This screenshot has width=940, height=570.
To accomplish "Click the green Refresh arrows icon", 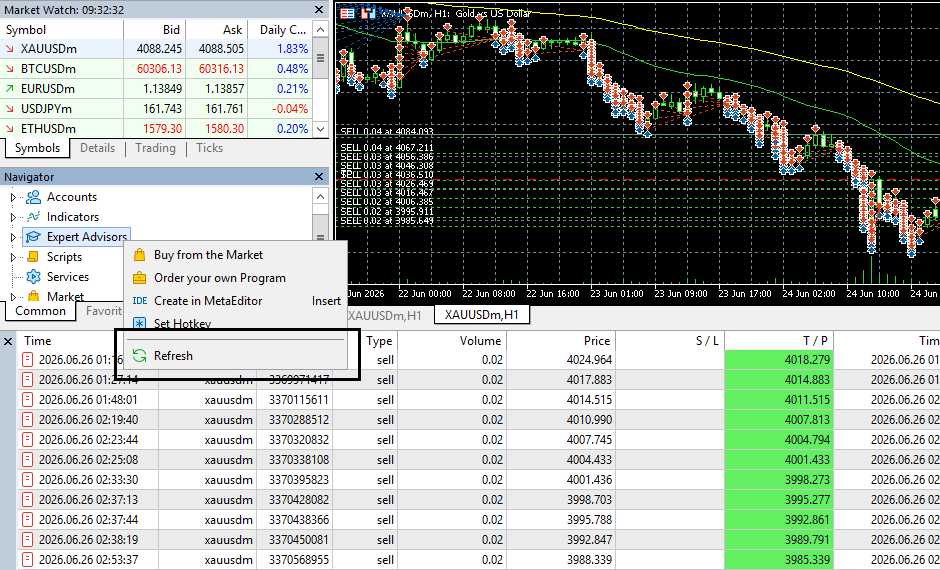I will (x=140, y=355).
